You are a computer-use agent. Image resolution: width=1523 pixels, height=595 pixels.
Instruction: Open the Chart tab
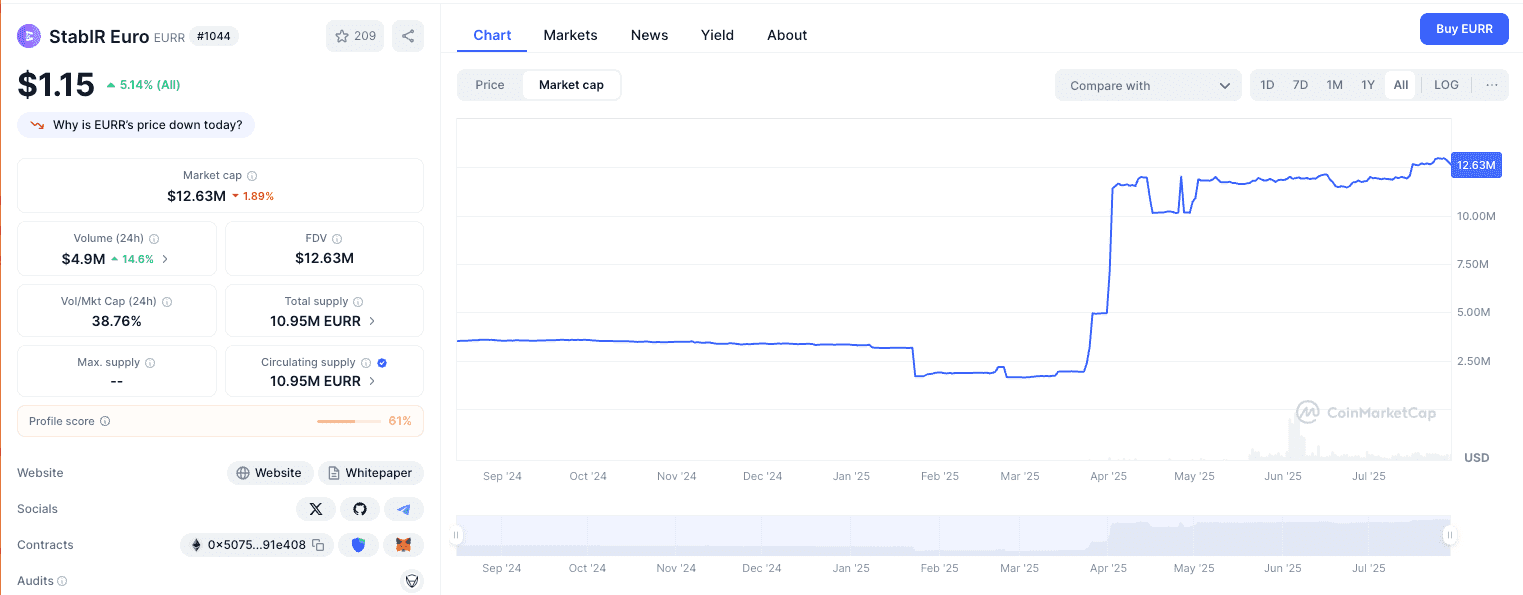pyautogui.click(x=492, y=35)
